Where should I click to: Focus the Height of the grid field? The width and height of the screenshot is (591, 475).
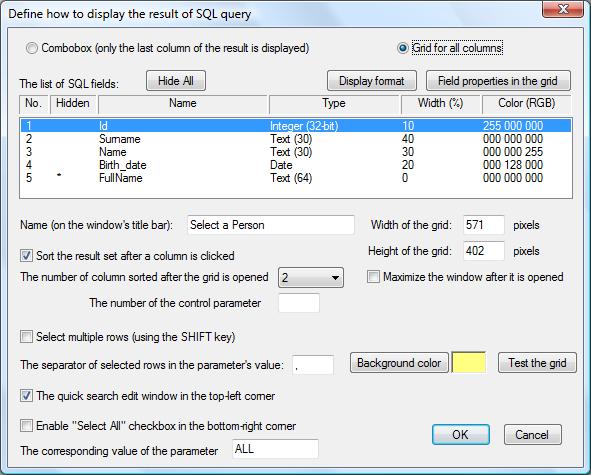484,251
